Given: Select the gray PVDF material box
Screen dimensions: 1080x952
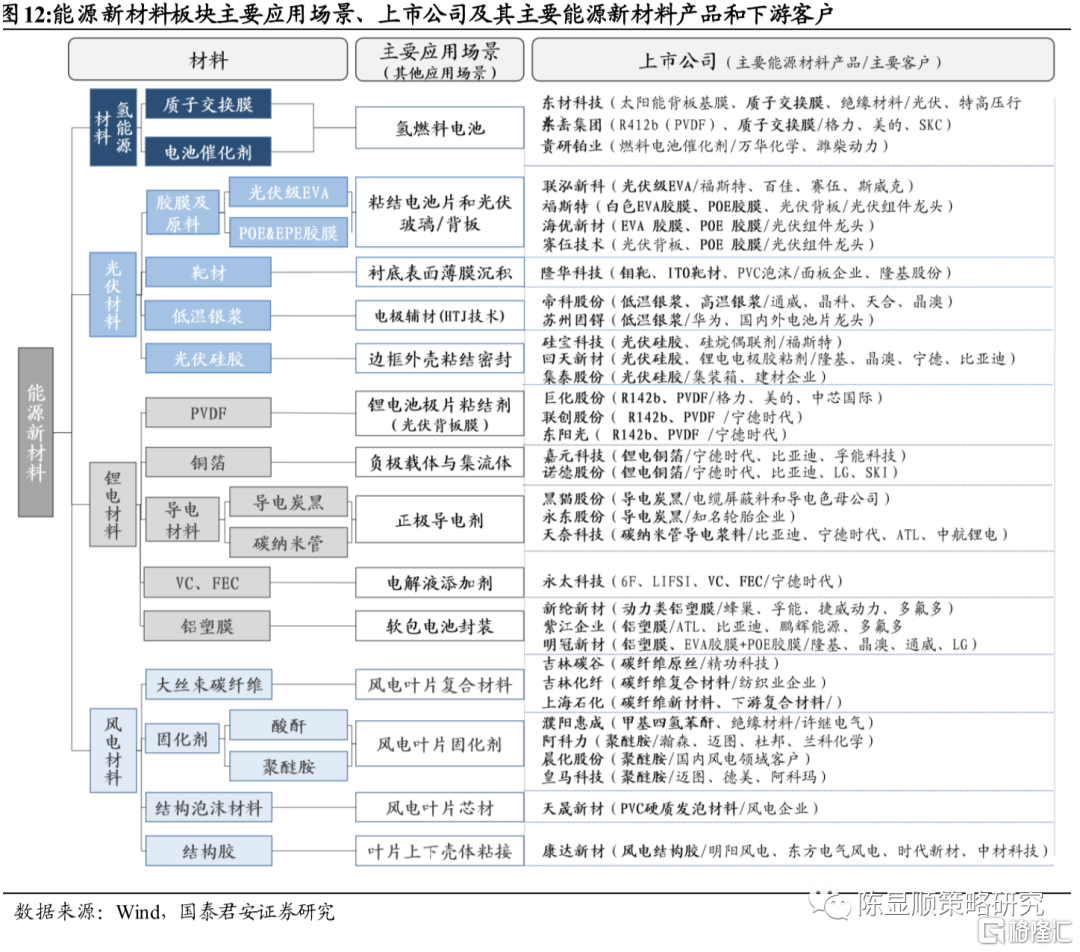Looking at the screenshot, I should [x=208, y=413].
